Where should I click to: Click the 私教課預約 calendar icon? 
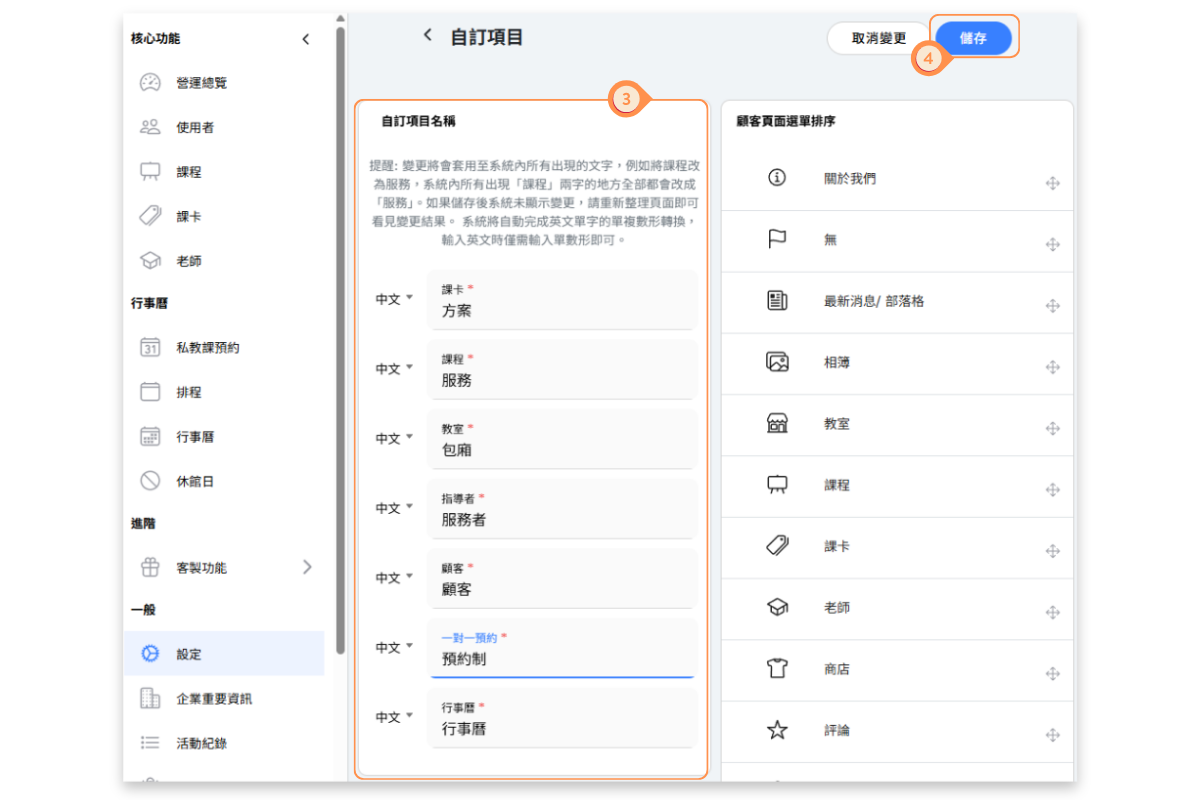coord(150,348)
